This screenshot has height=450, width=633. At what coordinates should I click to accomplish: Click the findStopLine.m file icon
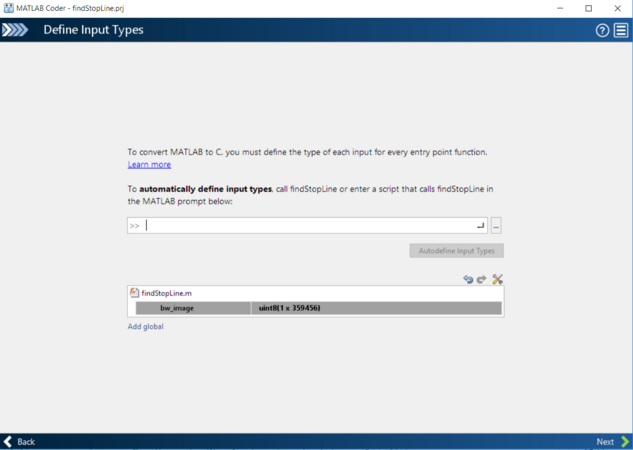135,293
